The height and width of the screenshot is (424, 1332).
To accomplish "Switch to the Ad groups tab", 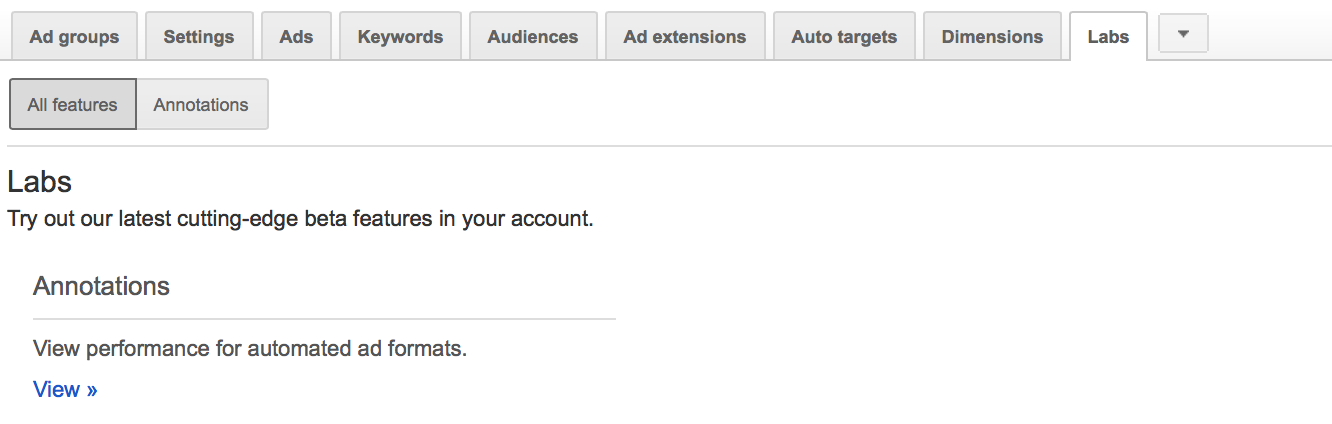I will point(74,37).
